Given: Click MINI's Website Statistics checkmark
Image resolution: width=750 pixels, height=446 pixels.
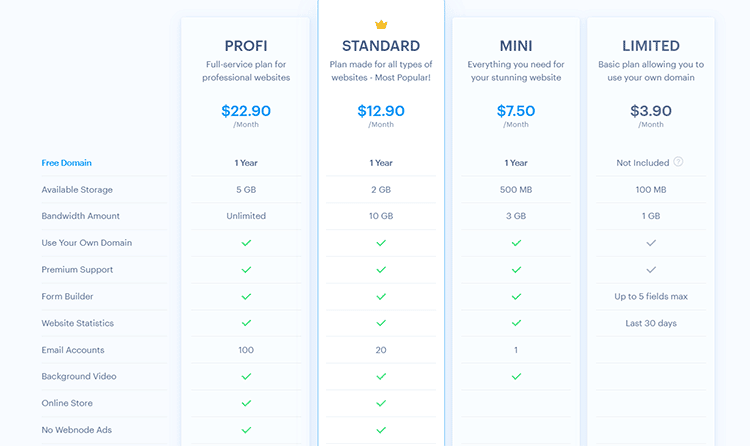Looking at the screenshot, I should point(516,323).
